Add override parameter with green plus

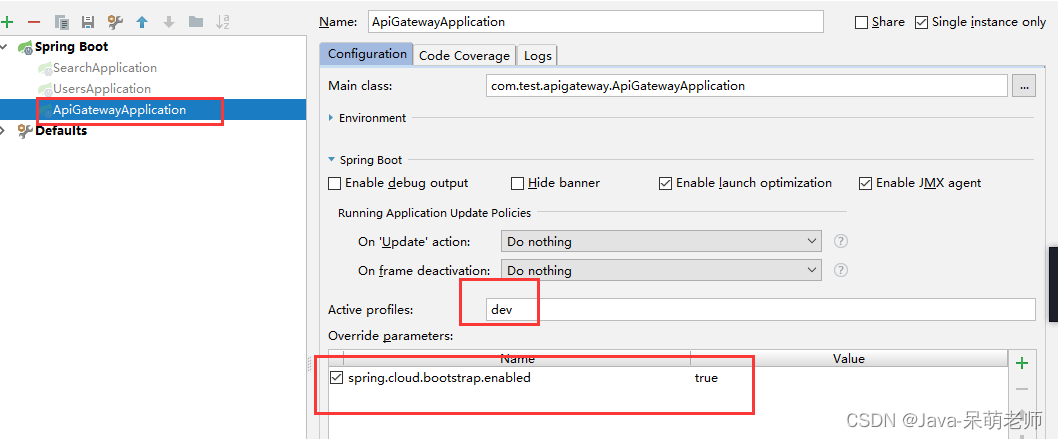[x=1022, y=363]
